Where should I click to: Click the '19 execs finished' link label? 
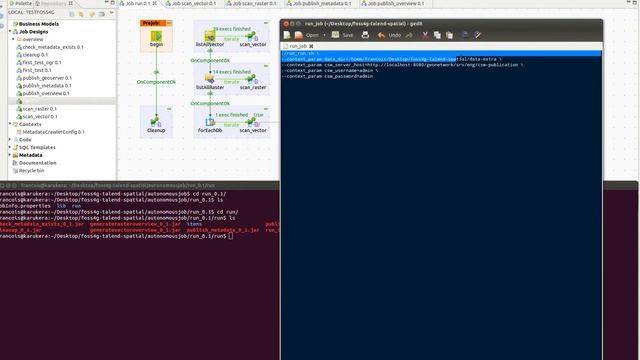coord(232,29)
